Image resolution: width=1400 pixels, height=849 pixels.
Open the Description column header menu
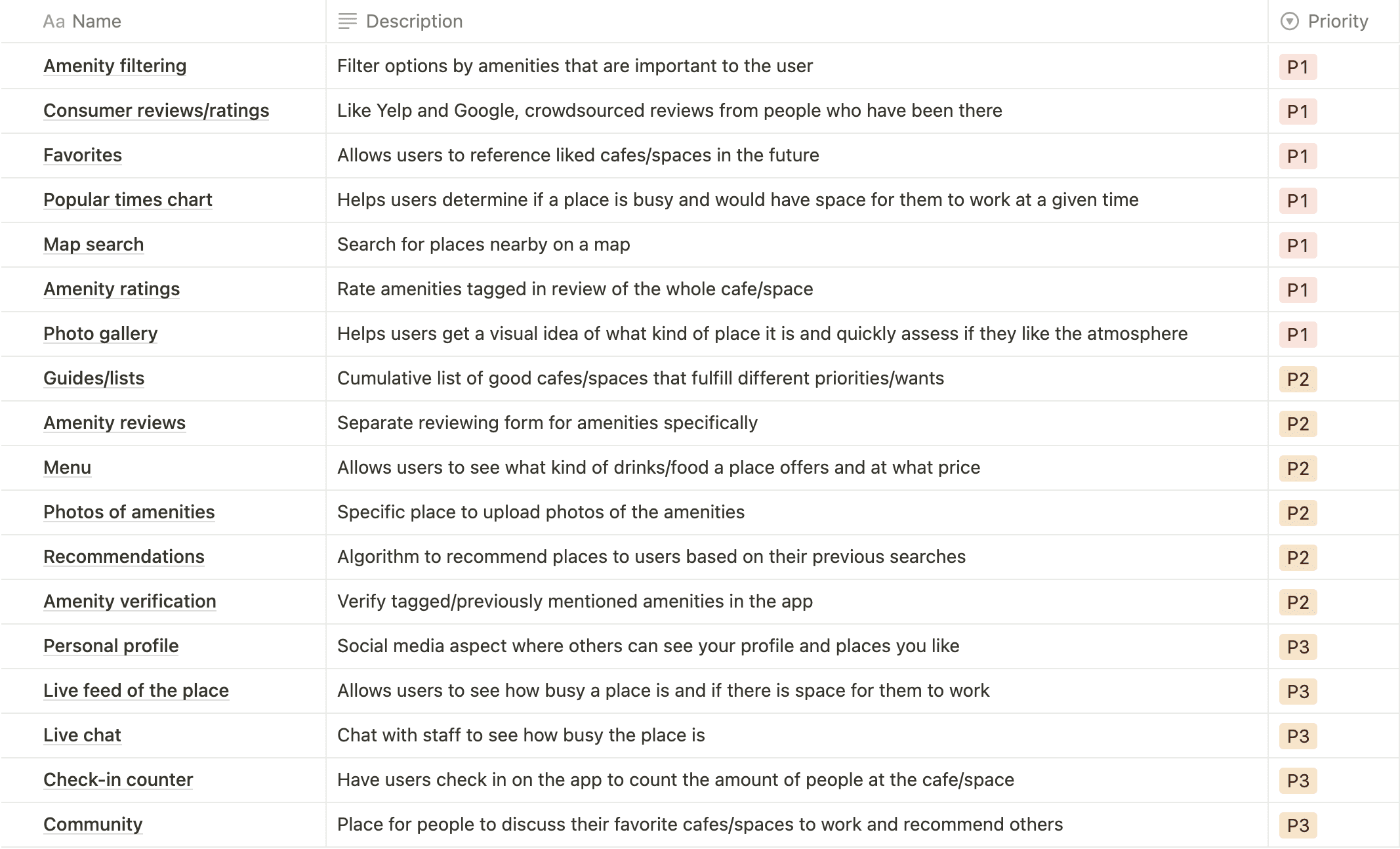click(796, 22)
